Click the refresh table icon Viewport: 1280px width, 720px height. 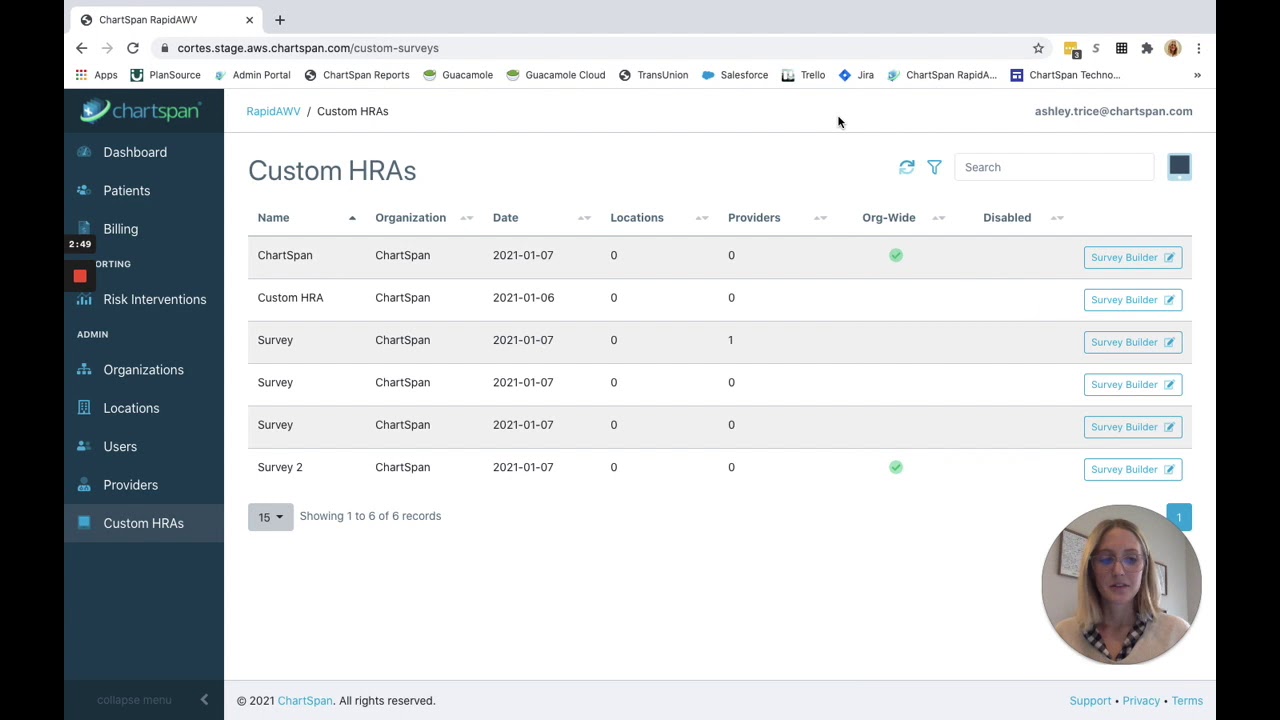tap(906, 167)
